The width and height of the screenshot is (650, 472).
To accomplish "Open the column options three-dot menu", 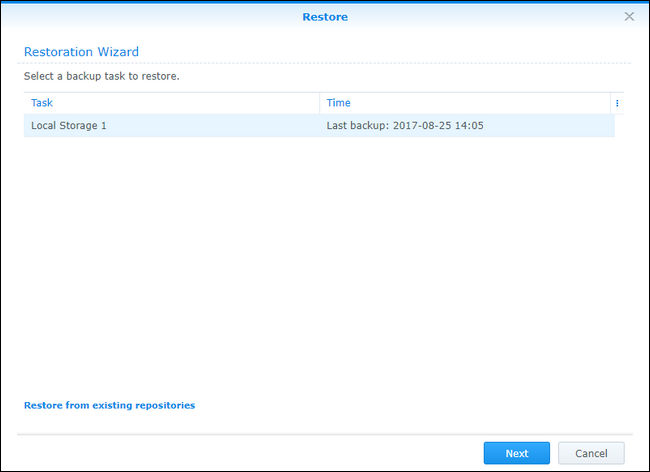I will (x=617, y=103).
